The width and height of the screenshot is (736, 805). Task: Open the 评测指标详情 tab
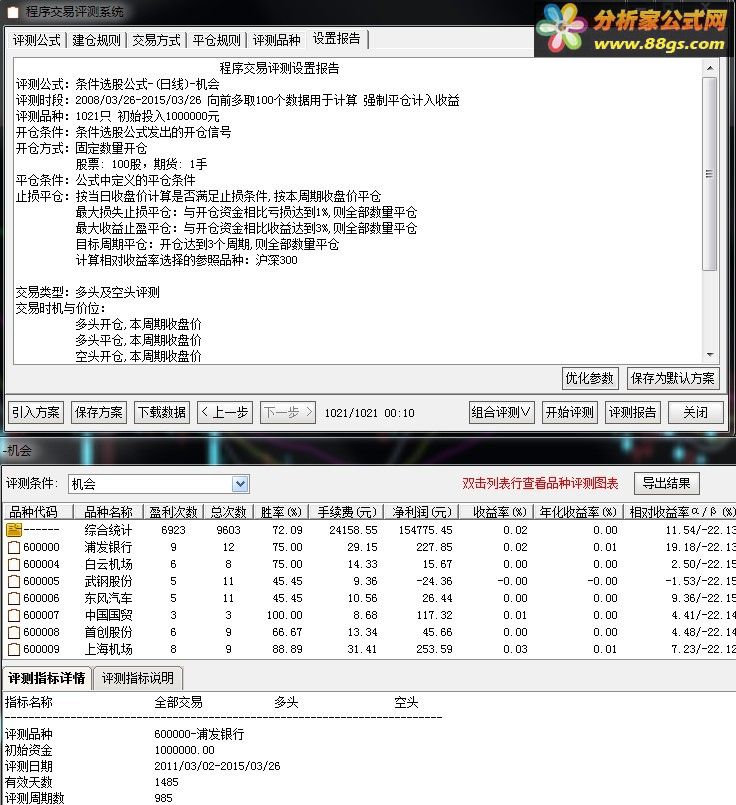47,678
